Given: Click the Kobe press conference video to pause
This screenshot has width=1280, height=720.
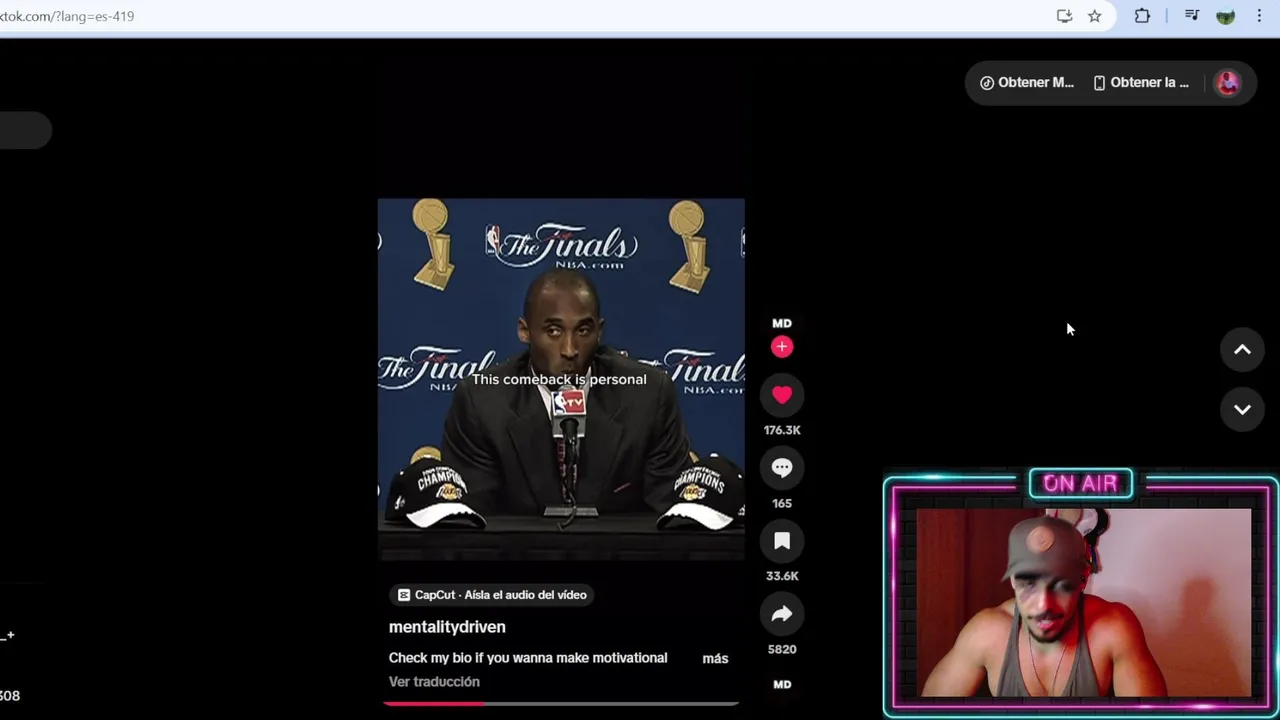Looking at the screenshot, I should pyautogui.click(x=561, y=379).
